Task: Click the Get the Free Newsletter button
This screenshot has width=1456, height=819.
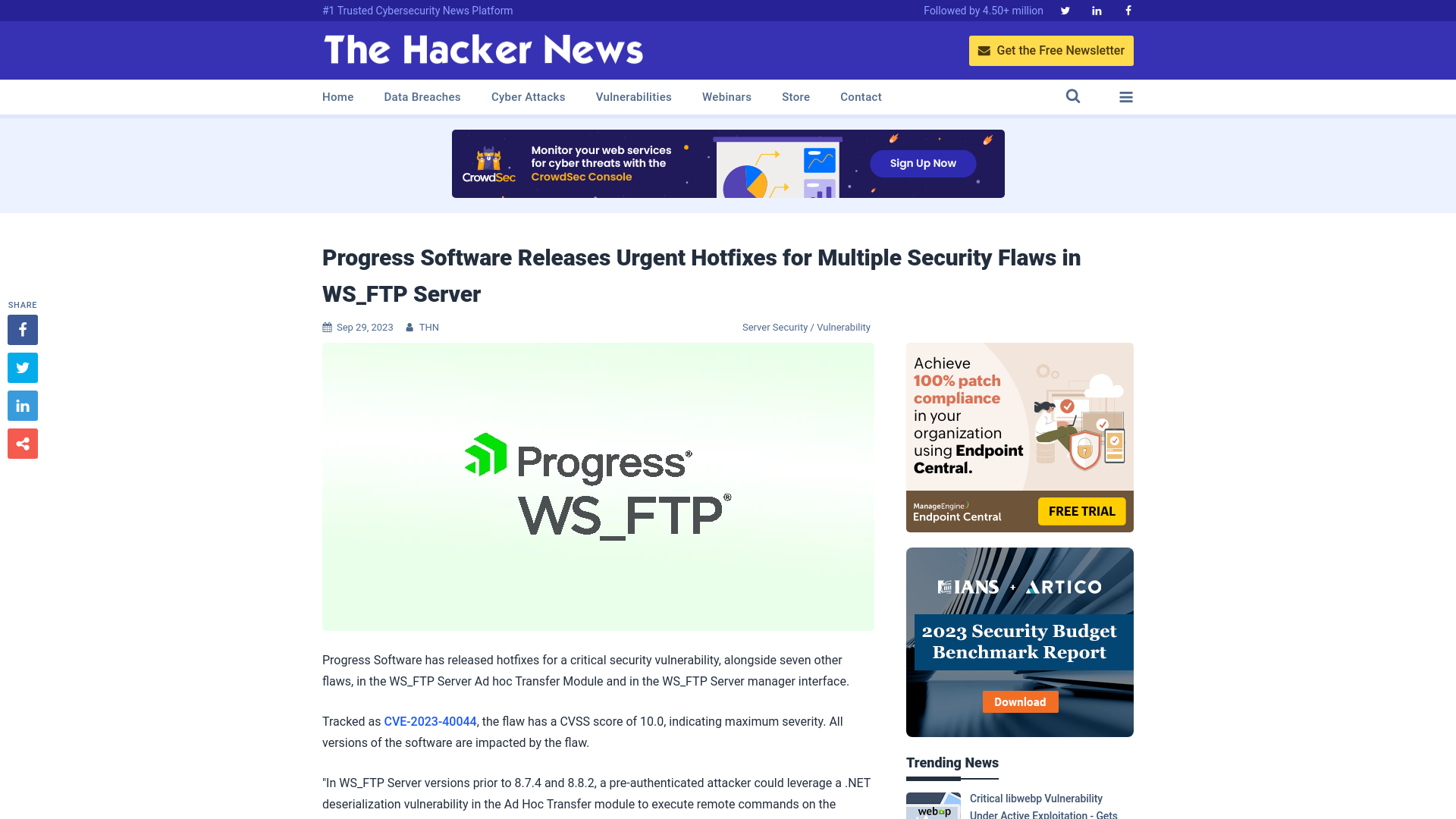Action: coord(1050,50)
